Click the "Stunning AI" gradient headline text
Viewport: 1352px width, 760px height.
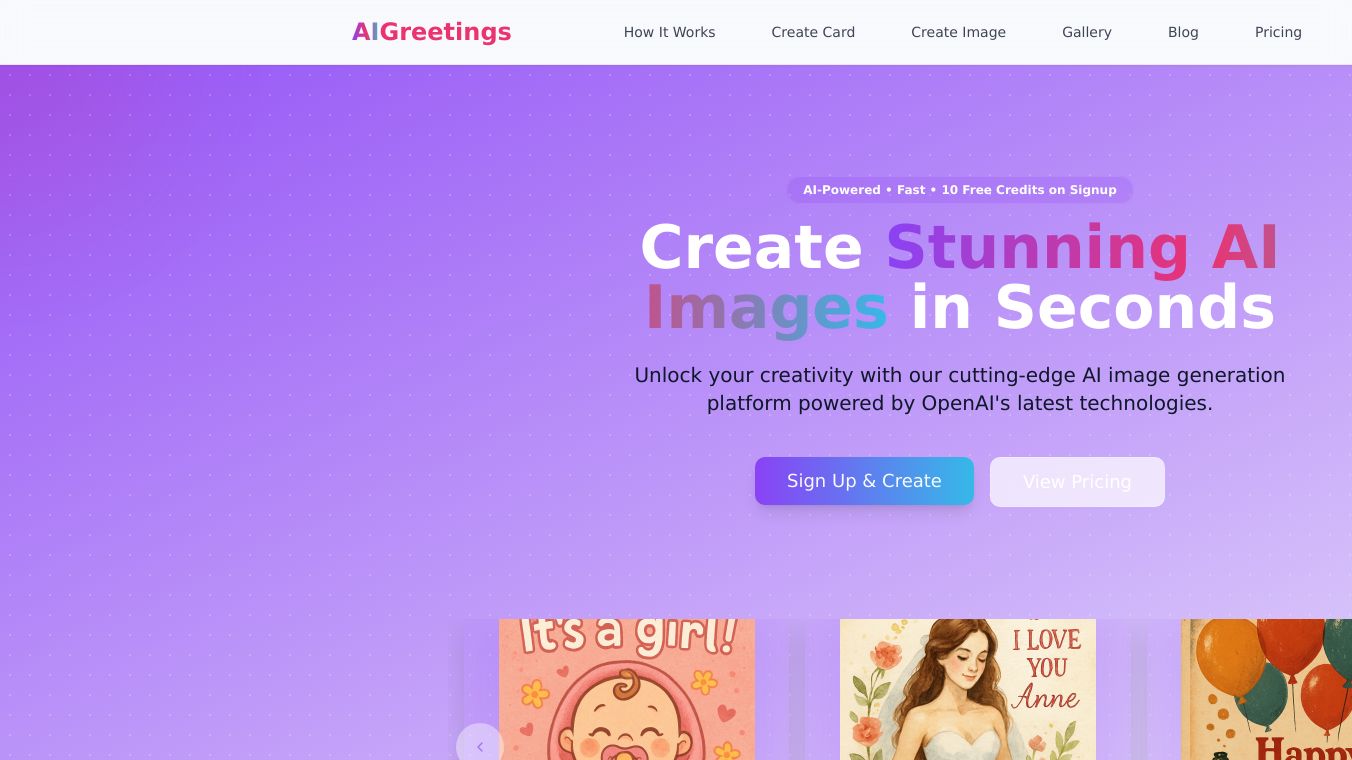1082,247
